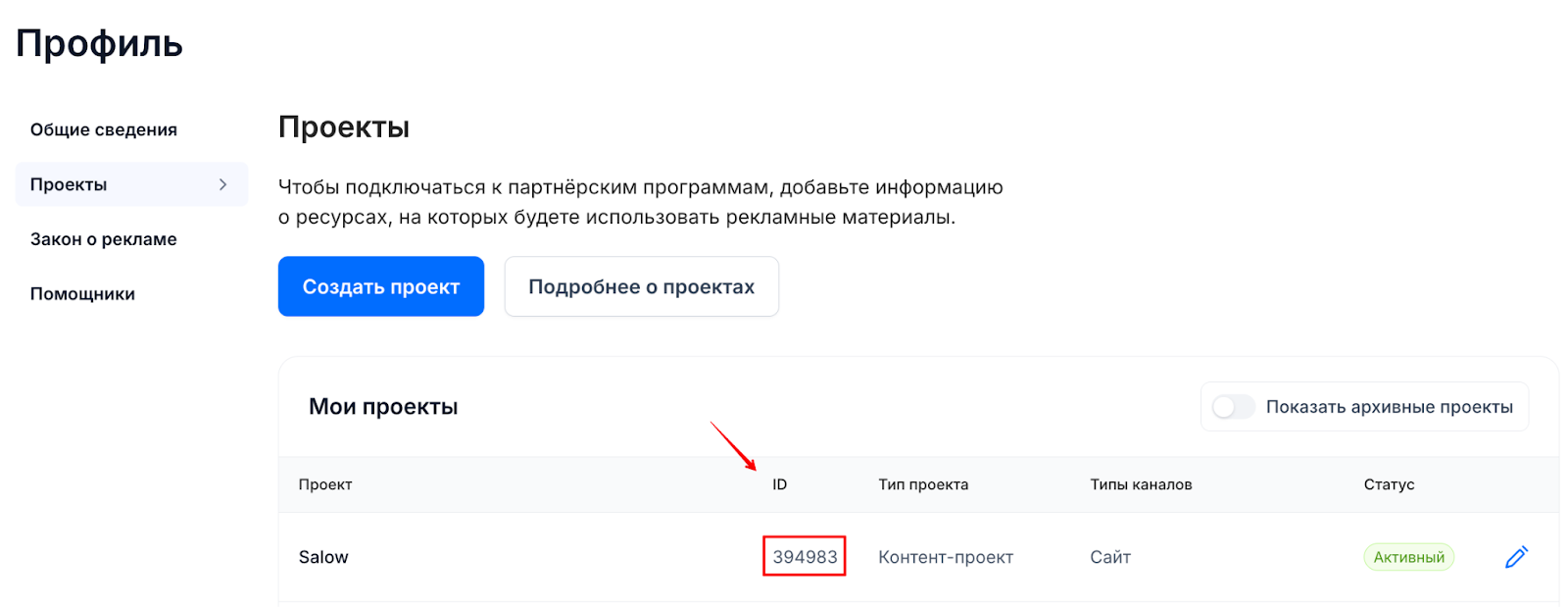Open the Закон о рекламе section
This screenshot has height=607, width=1568.
(x=104, y=239)
